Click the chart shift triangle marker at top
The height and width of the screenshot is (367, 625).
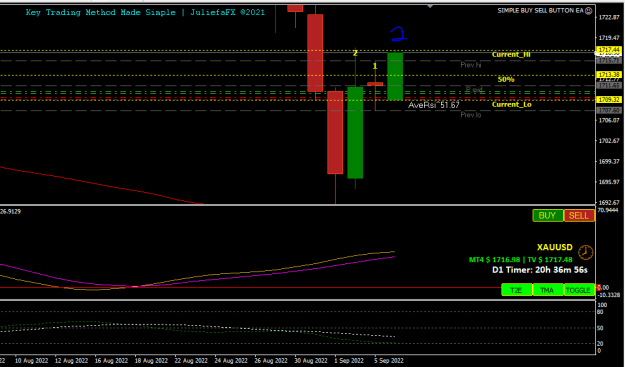430,6
